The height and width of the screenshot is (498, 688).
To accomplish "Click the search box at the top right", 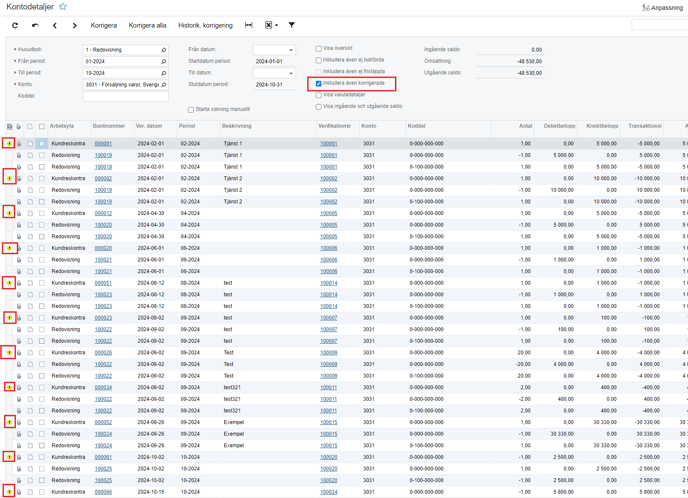I will (659, 25).
